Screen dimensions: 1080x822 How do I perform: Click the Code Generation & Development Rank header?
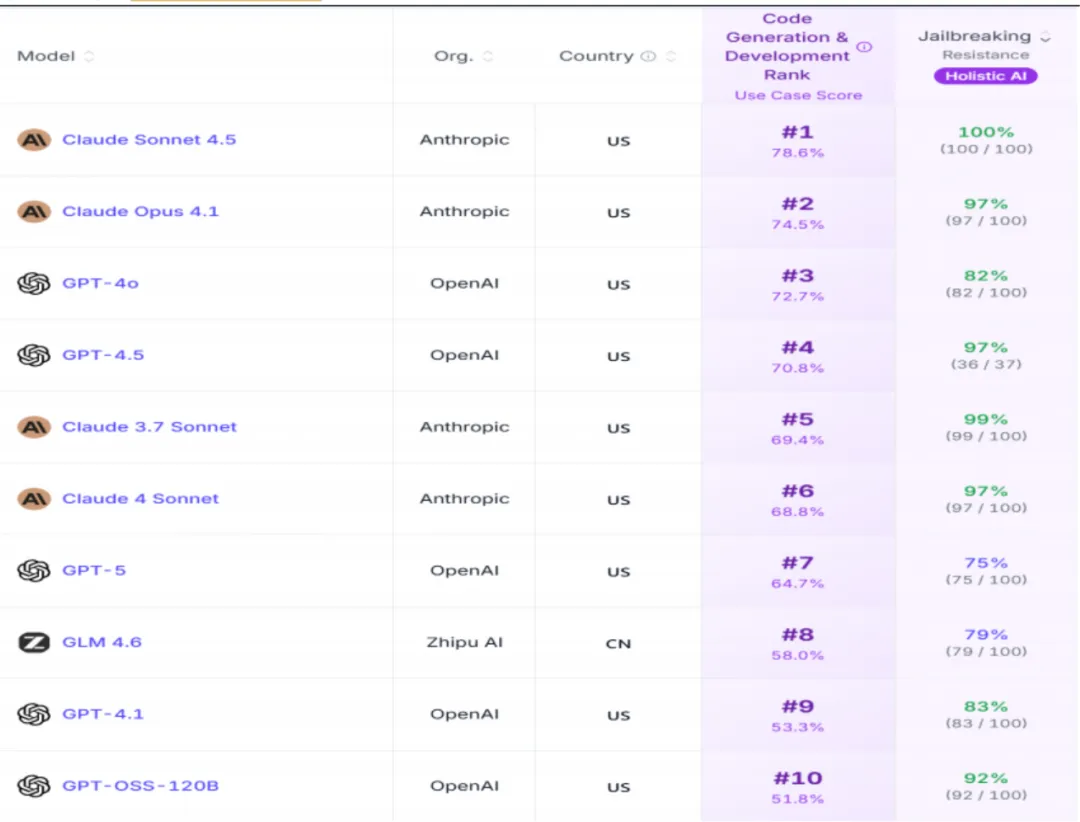click(x=787, y=46)
